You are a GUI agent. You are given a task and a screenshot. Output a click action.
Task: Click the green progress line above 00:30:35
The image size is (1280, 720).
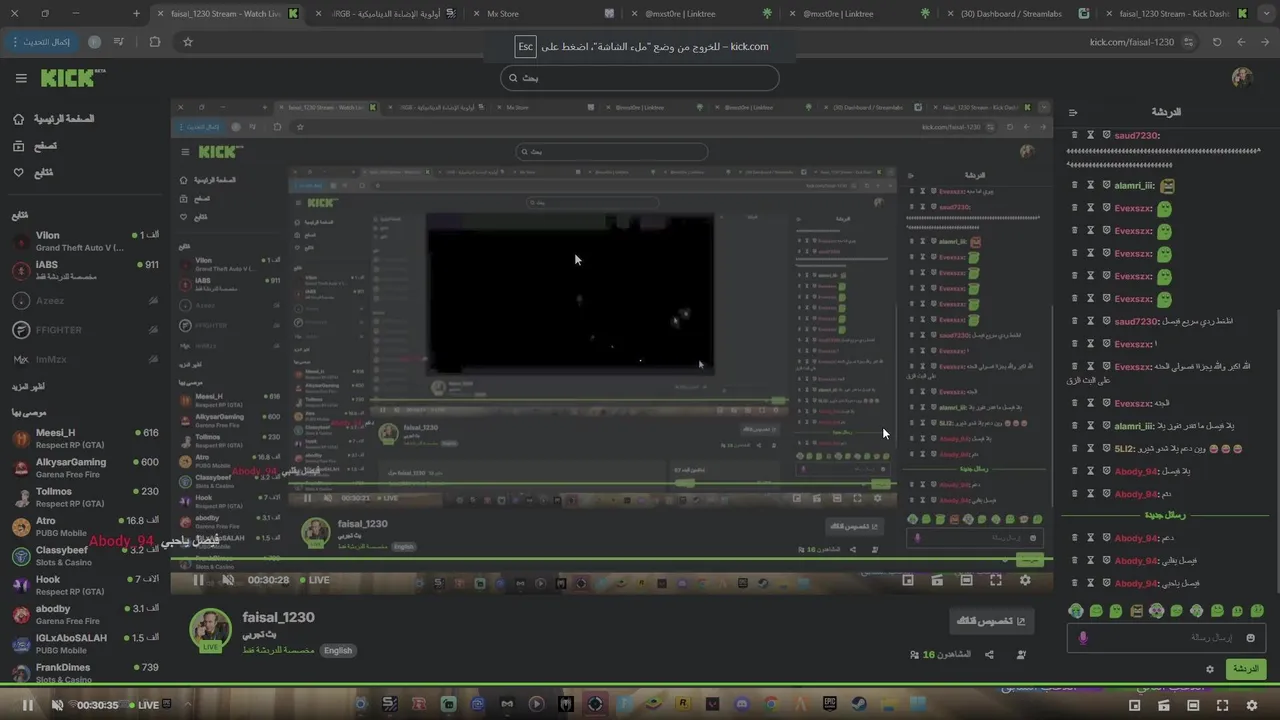[x=640, y=686]
